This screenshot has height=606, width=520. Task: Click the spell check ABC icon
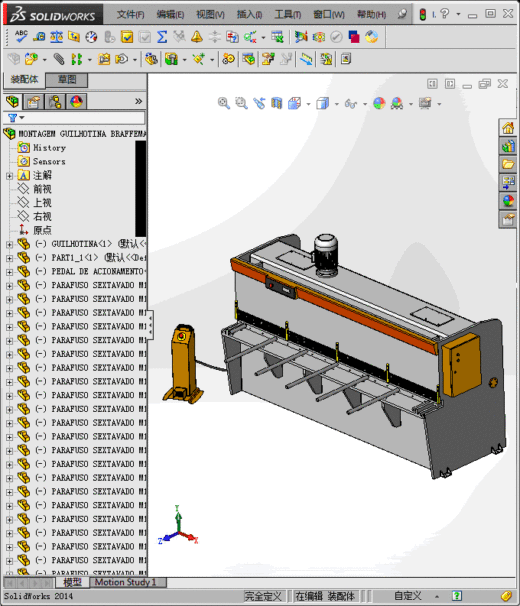tap(21, 37)
